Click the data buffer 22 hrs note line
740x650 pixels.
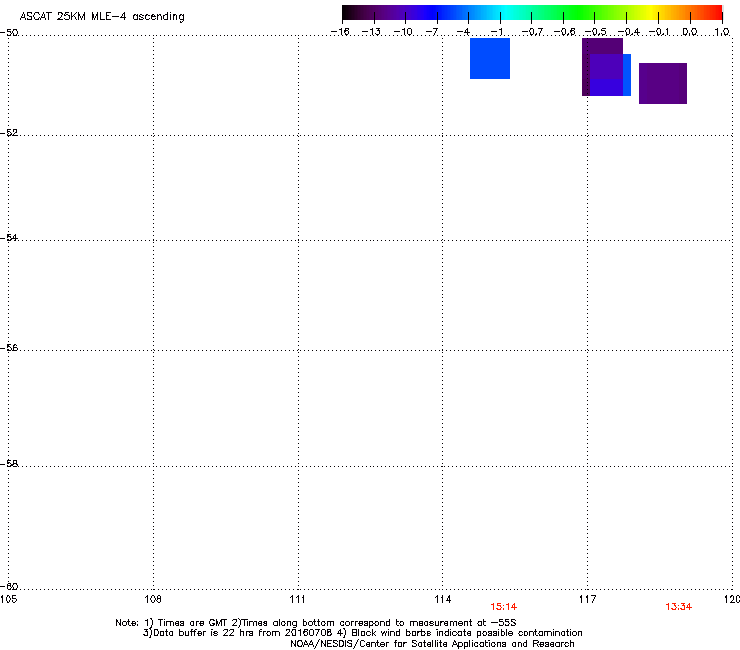(362, 633)
